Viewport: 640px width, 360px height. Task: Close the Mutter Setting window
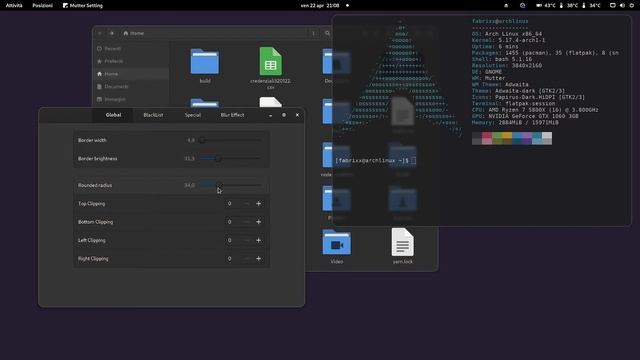pos(297,115)
